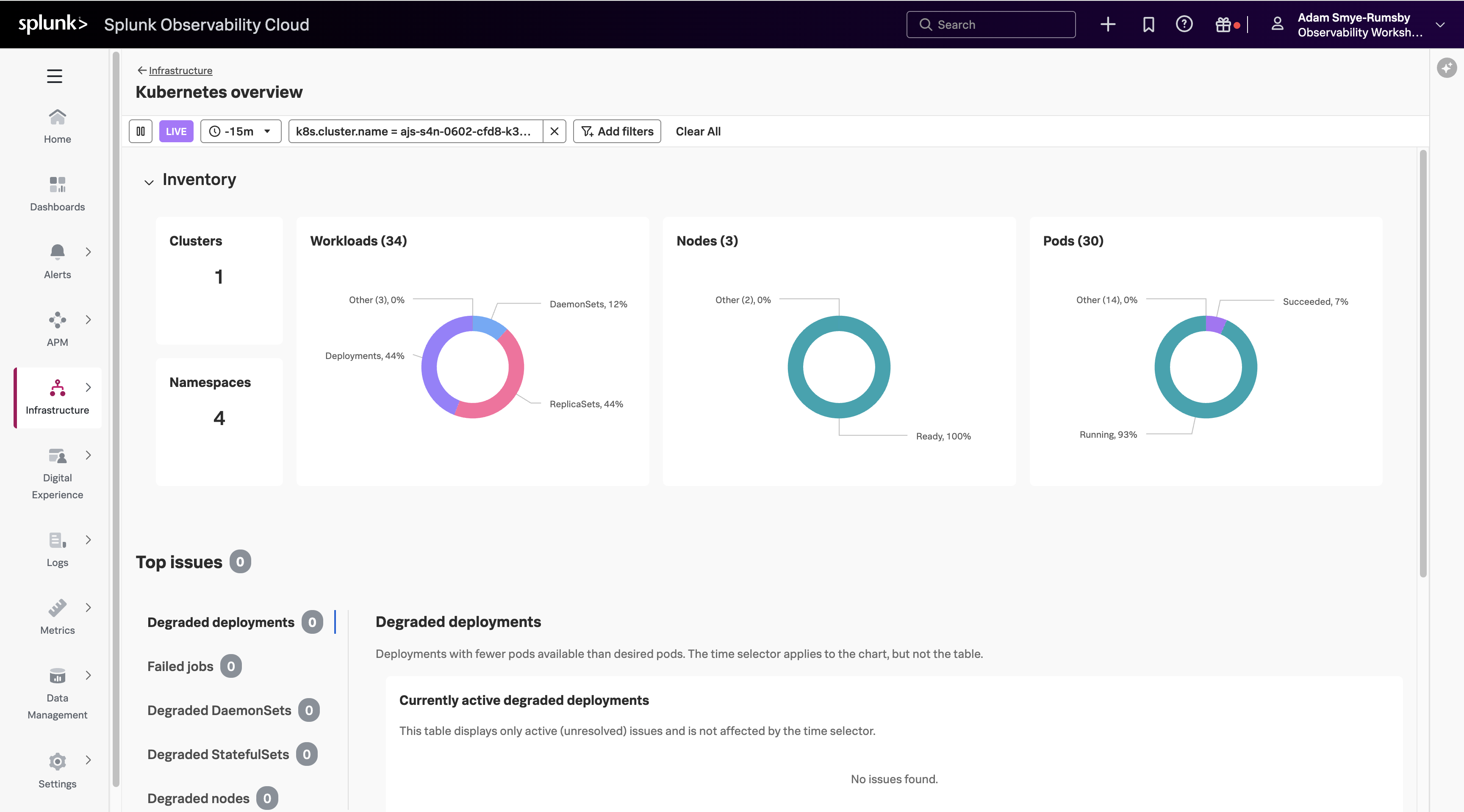1464x812 pixels.
Task: Click the Namespaces count card
Action: coord(219,421)
